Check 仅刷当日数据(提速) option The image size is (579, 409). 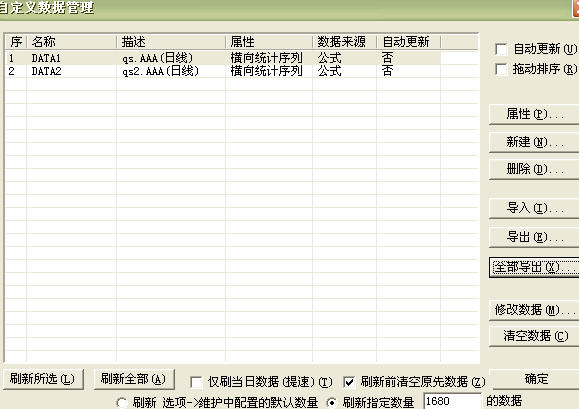(x=196, y=382)
